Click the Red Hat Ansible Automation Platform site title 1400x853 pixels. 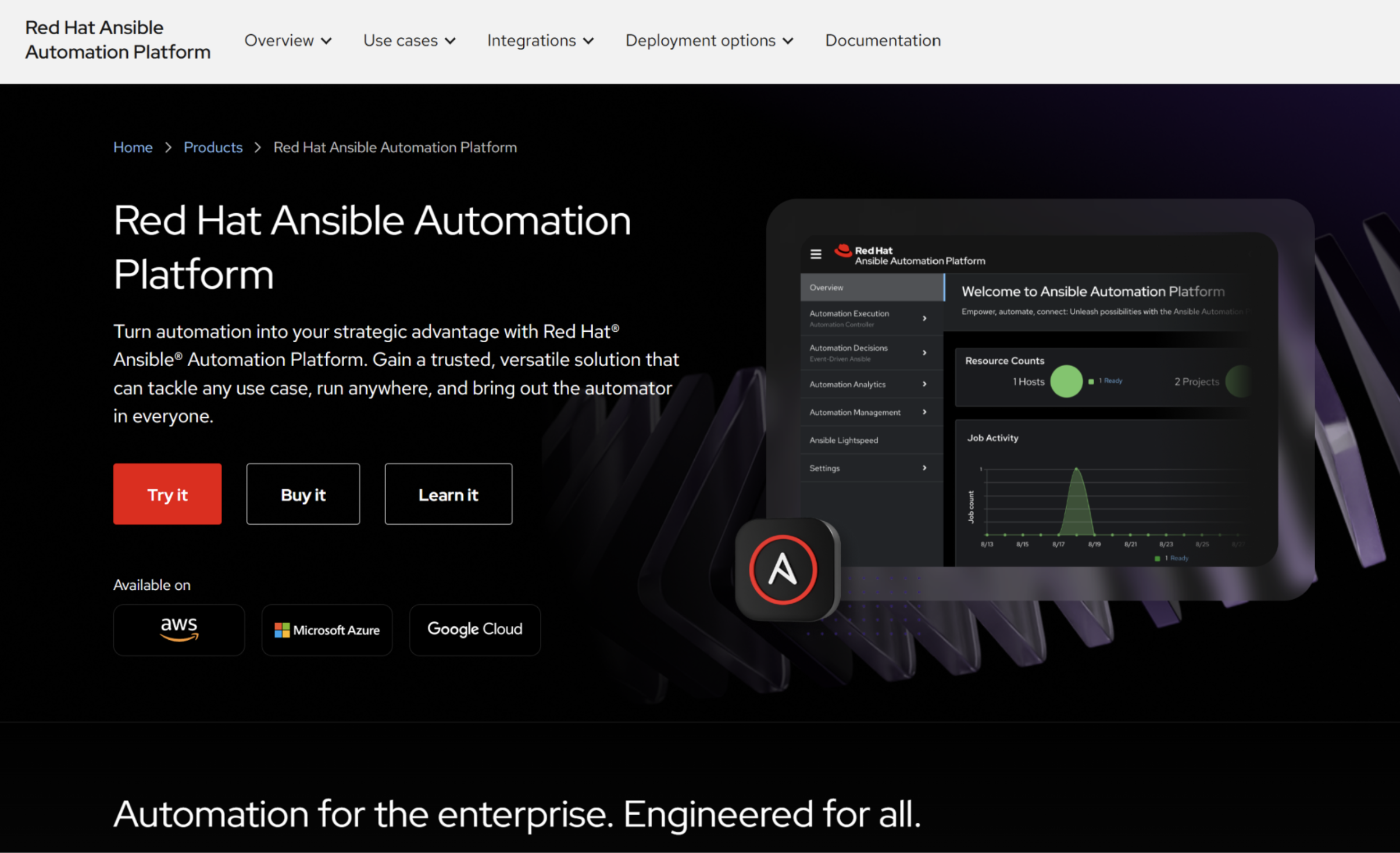pyautogui.click(x=117, y=40)
